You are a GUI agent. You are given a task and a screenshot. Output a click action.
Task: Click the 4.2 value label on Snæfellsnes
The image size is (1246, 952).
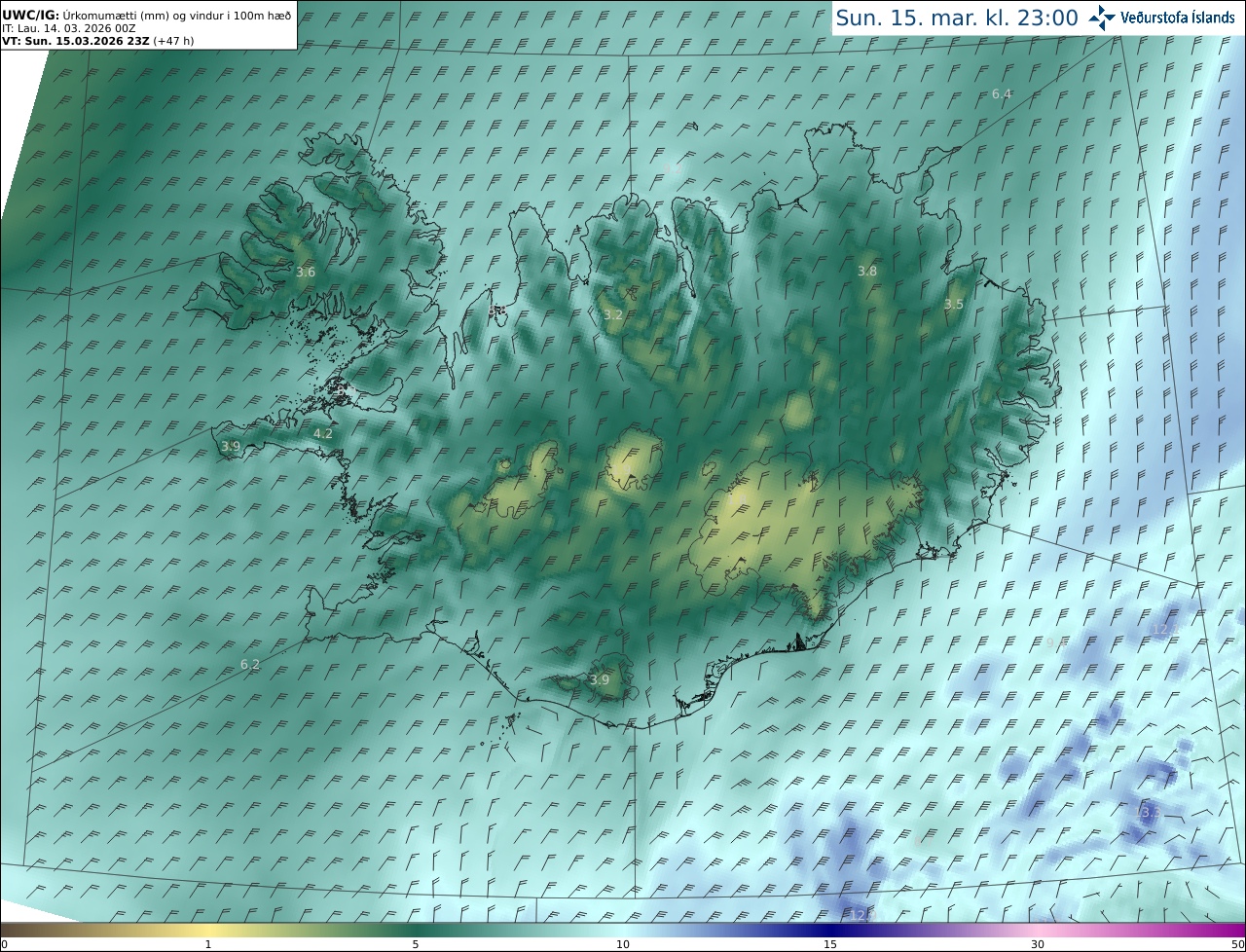pos(323,434)
